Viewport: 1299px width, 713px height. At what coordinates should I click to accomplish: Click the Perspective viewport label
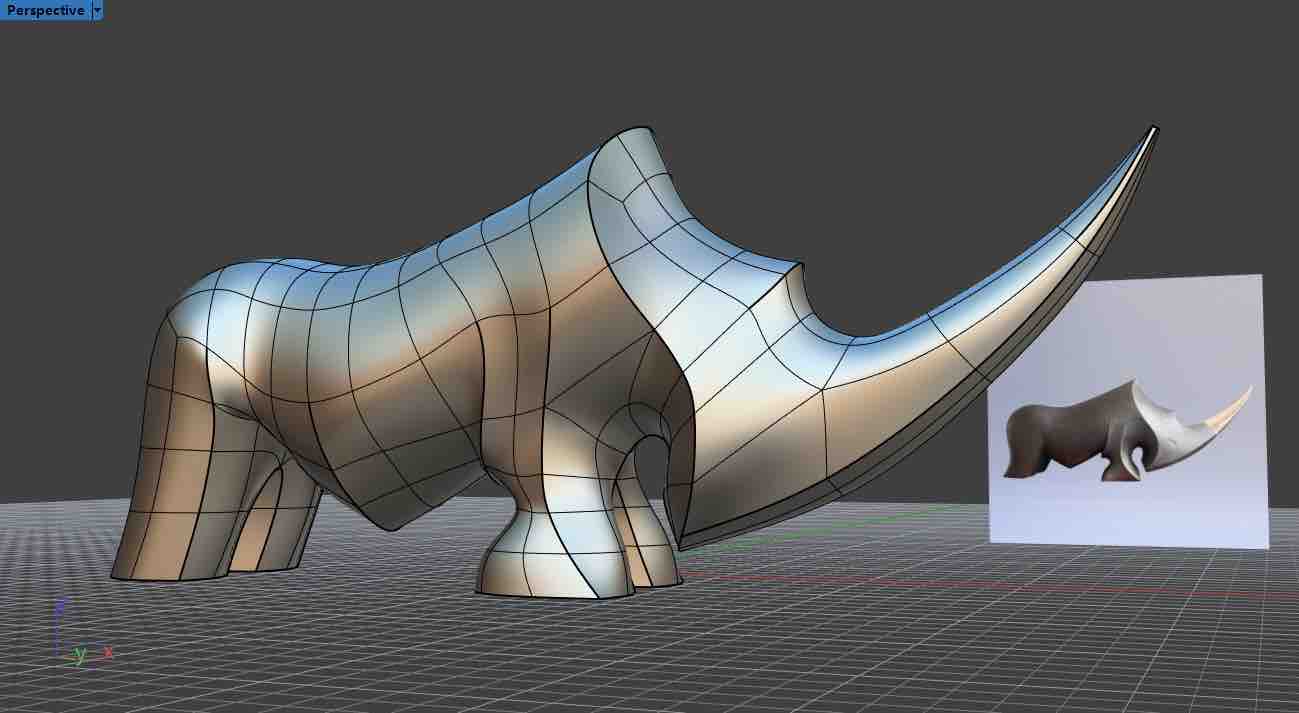pos(45,10)
